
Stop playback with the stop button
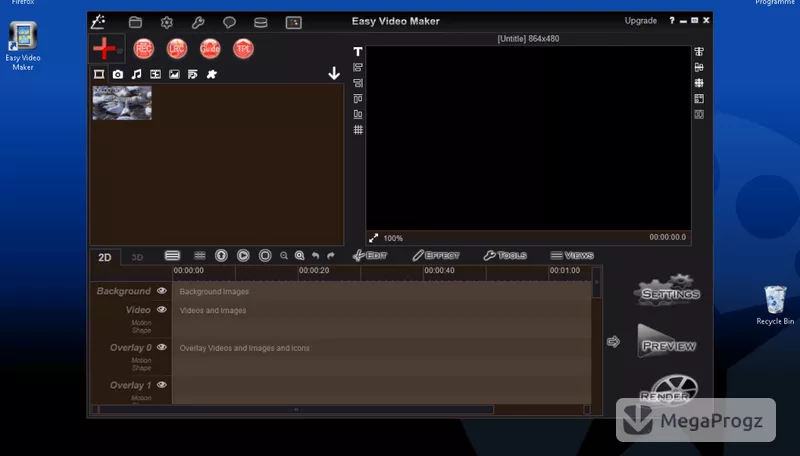point(265,256)
